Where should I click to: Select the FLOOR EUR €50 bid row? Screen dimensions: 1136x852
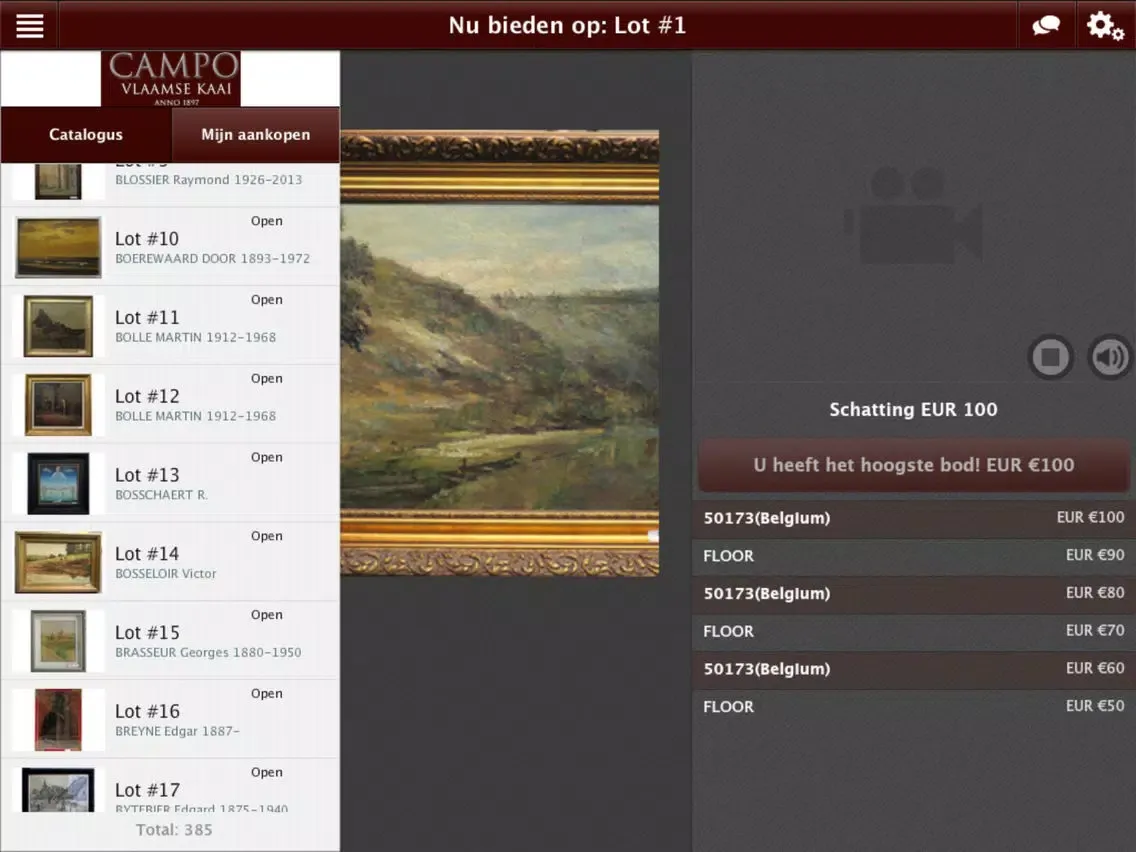(914, 706)
